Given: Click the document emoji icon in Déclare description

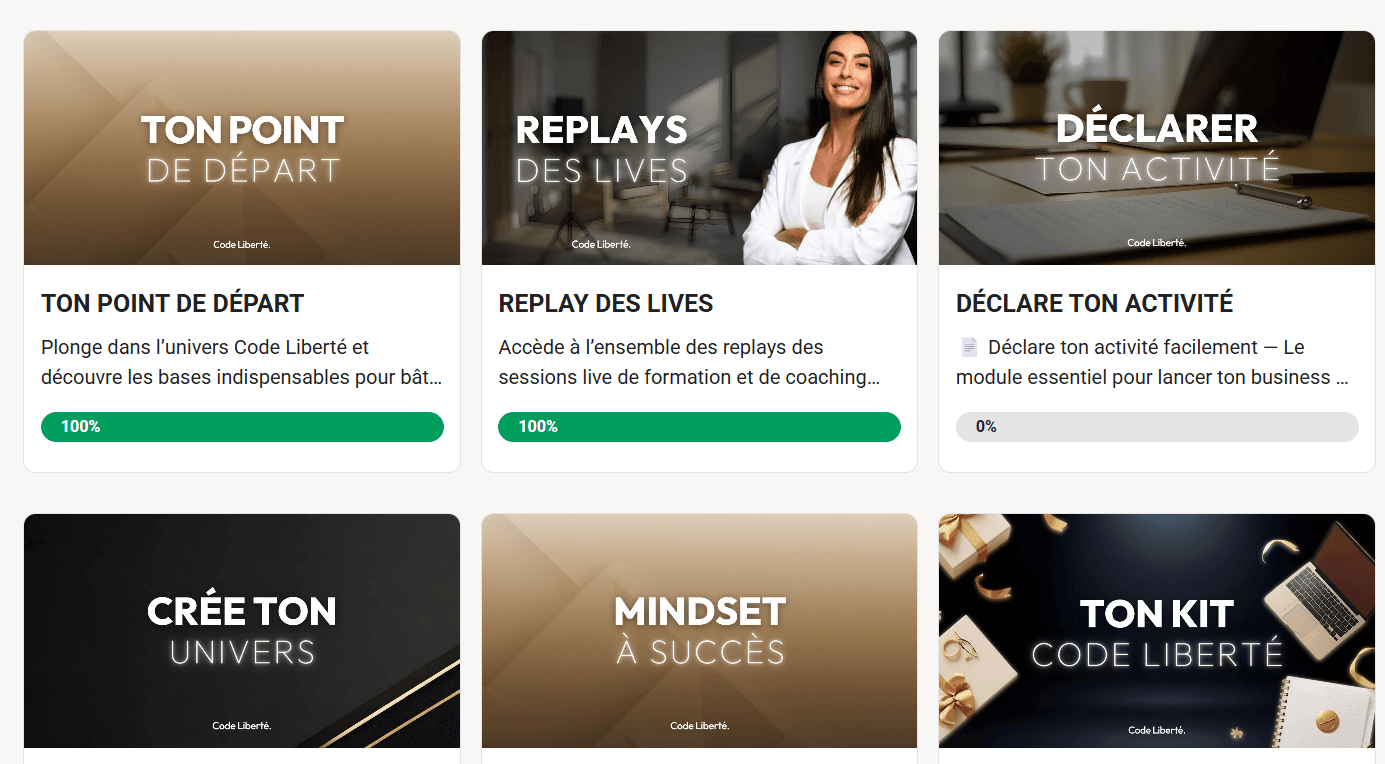Looking at the screenshot, I should 968,347.
